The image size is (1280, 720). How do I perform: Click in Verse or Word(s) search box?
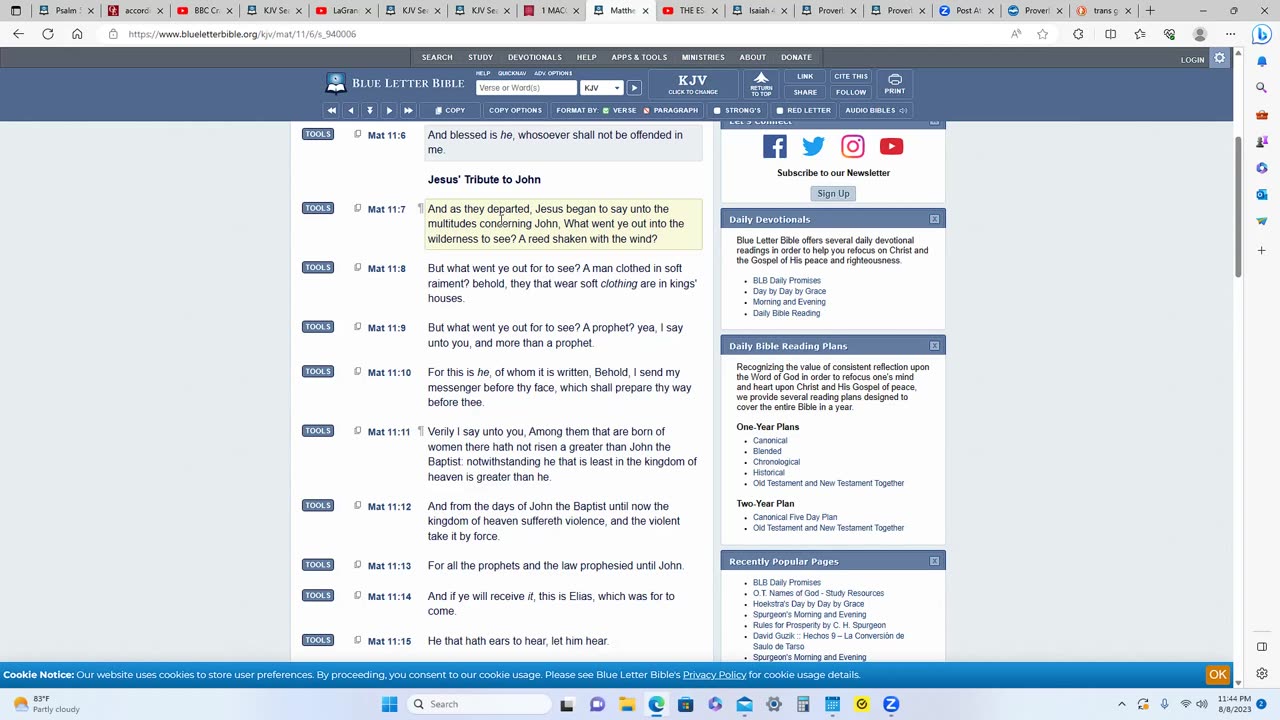click(x=525, y=88)
